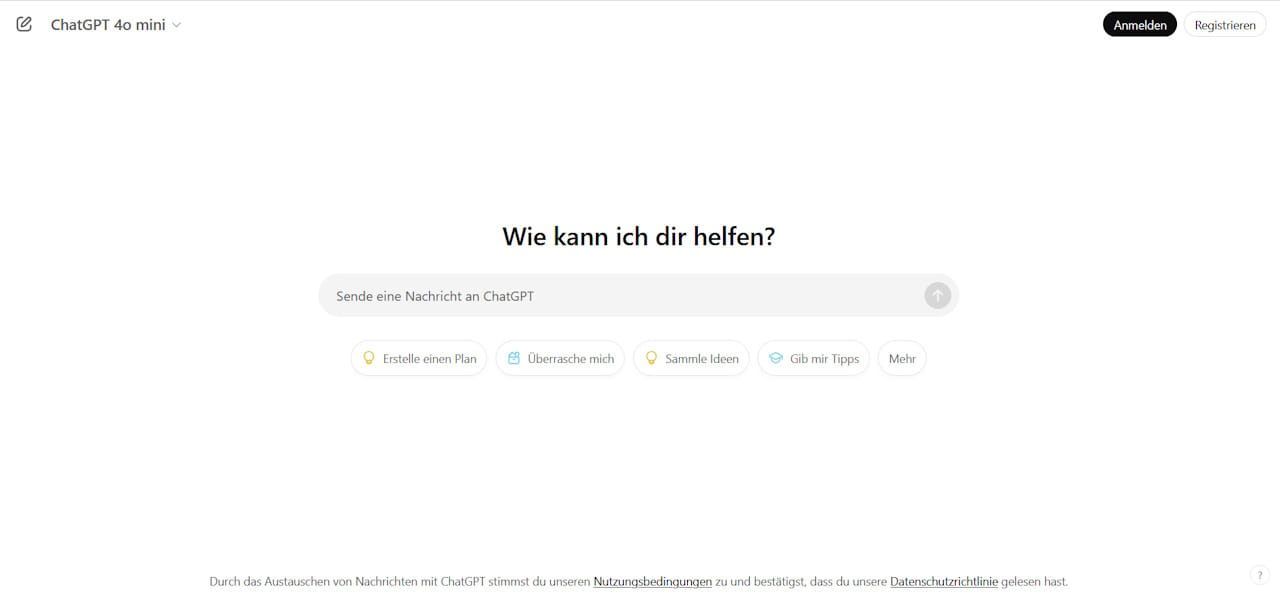
Task: Open the ChatGPT 4o mini model dropdown
Action: (x=116, y=25)
